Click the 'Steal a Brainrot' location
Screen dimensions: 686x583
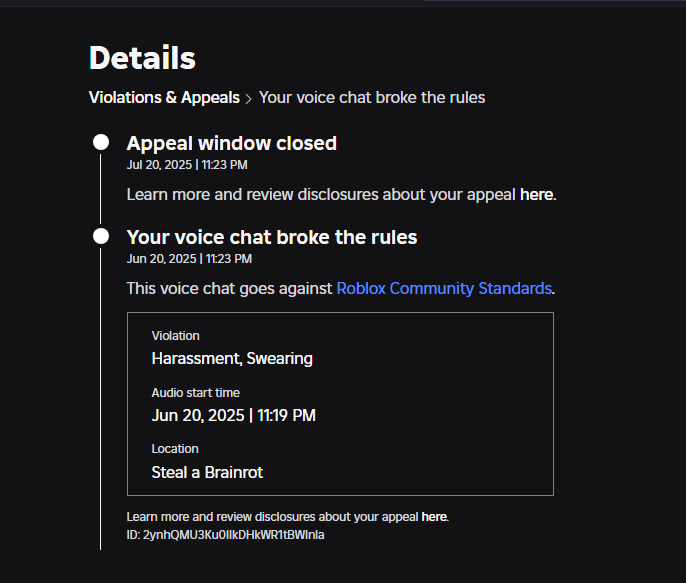(207, 471)
